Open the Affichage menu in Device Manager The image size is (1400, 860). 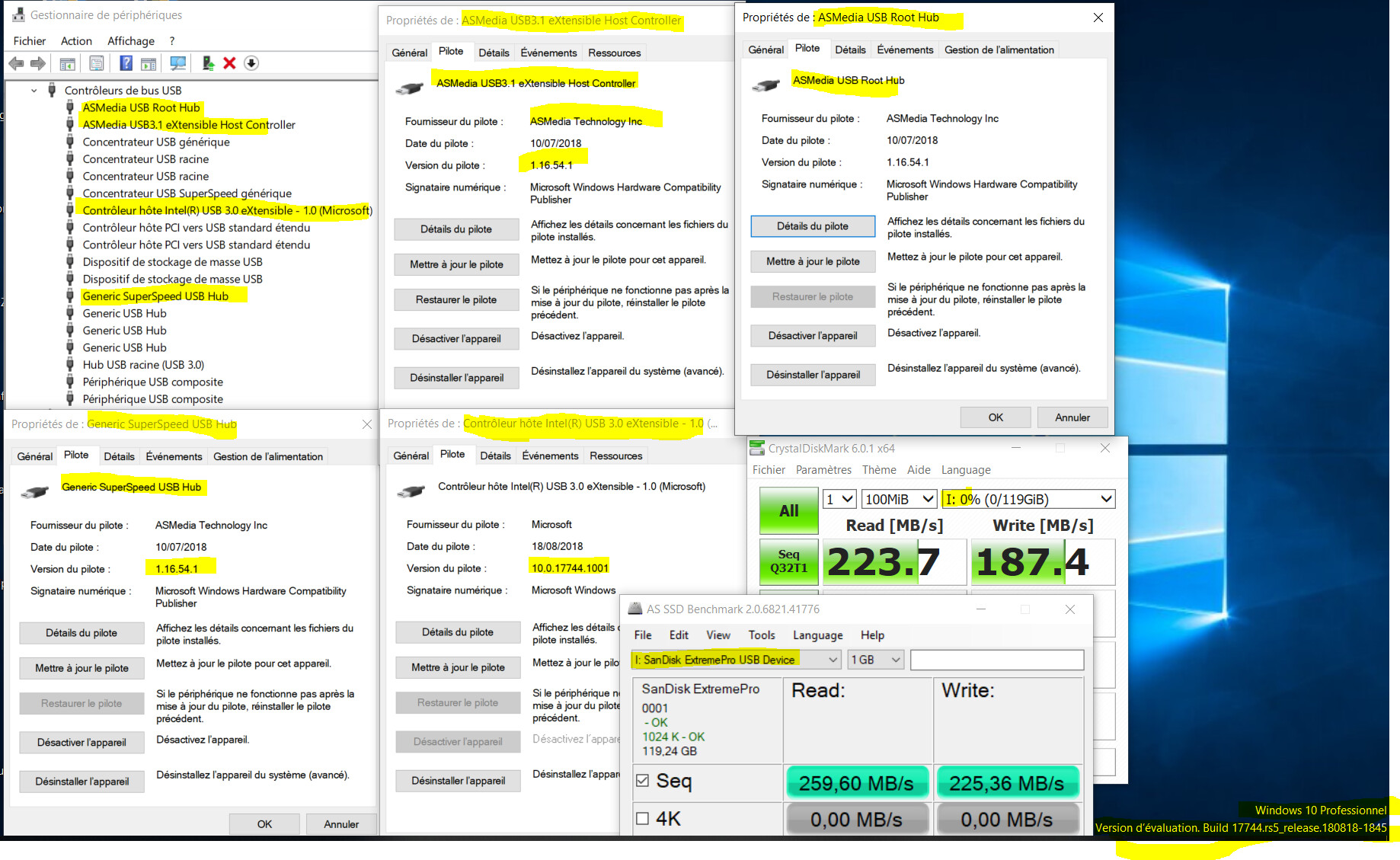coord(131,41)
